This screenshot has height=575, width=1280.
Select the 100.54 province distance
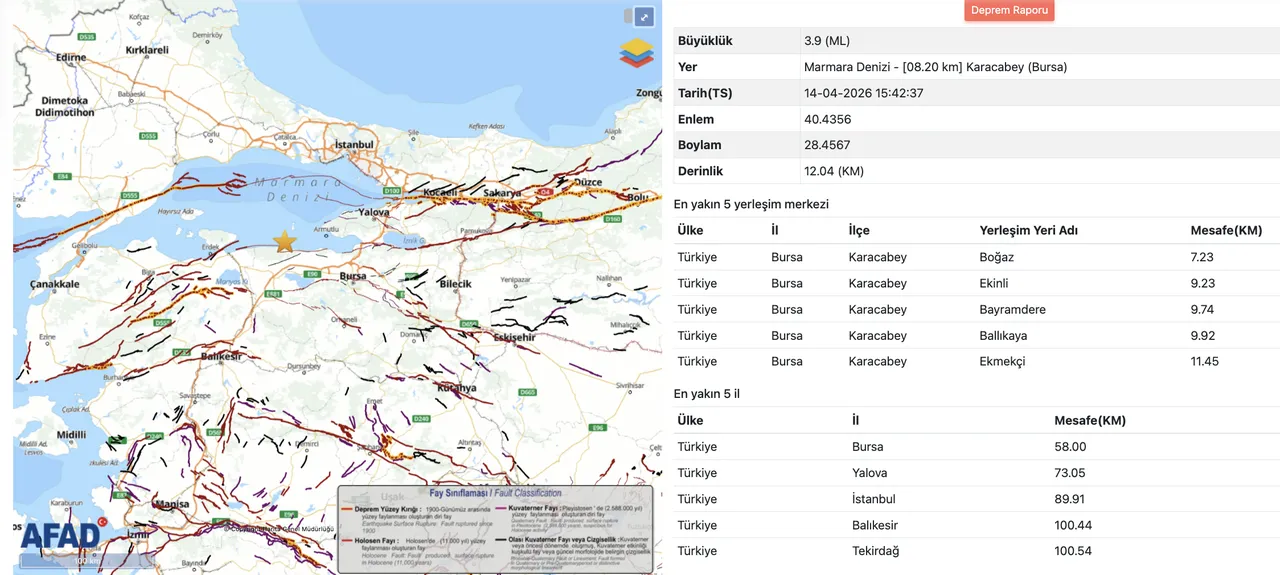point(1074,551)
